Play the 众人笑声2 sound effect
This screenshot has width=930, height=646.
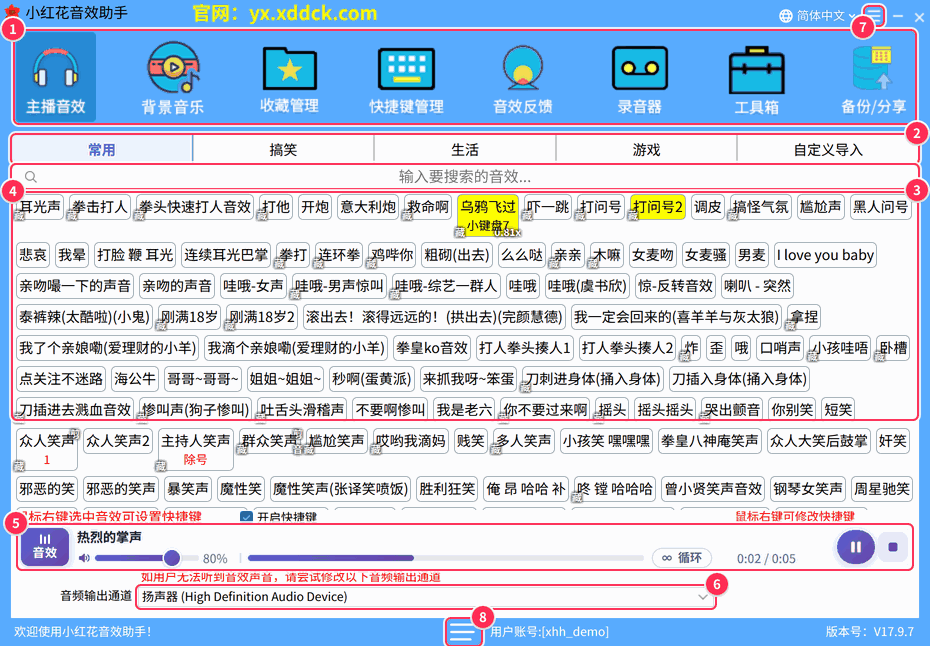118,441
